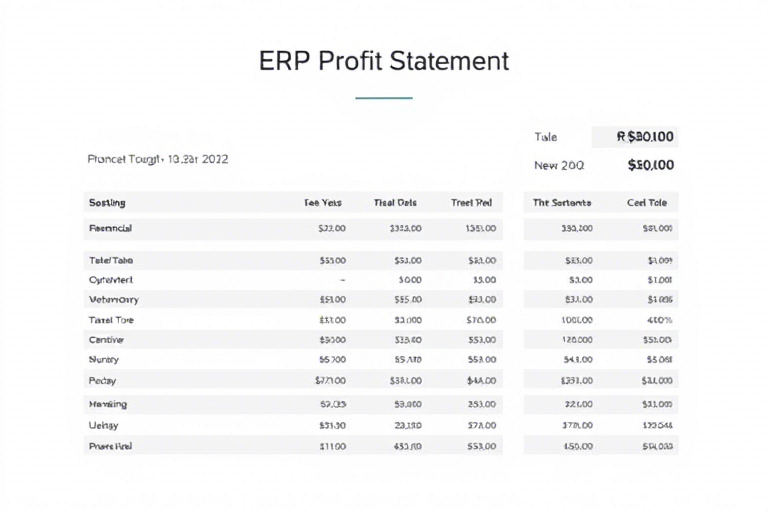Select the Peday row label

point(102,381)
